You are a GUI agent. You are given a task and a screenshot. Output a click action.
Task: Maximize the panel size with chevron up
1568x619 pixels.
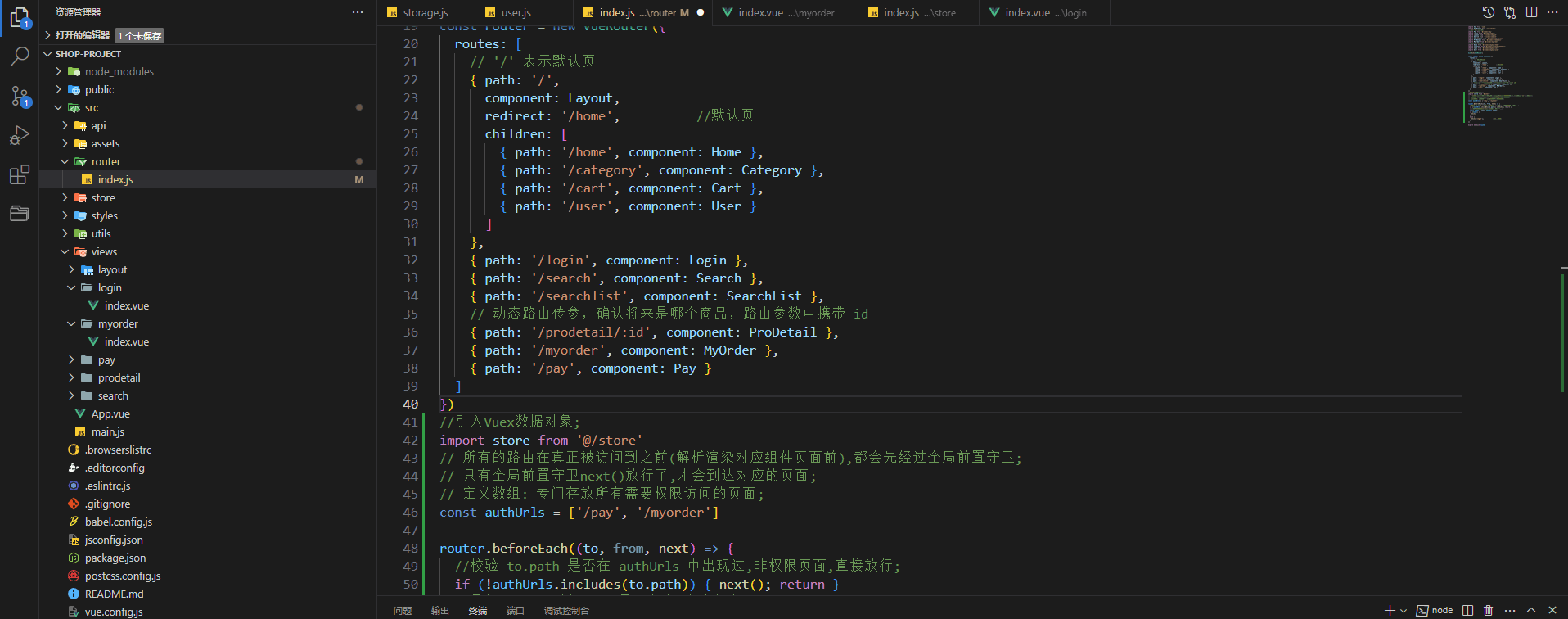1531,610
